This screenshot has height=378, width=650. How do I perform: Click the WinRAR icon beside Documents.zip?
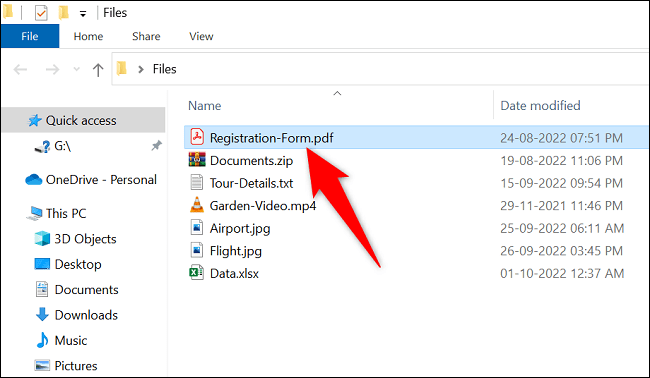click(x=197, y=160)
